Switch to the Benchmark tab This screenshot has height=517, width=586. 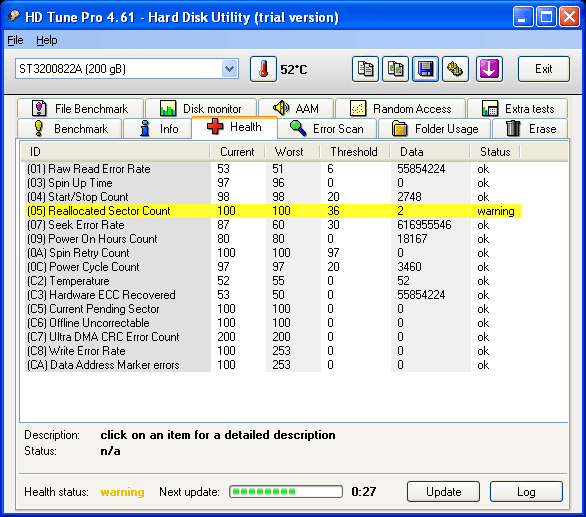(70, 129)
